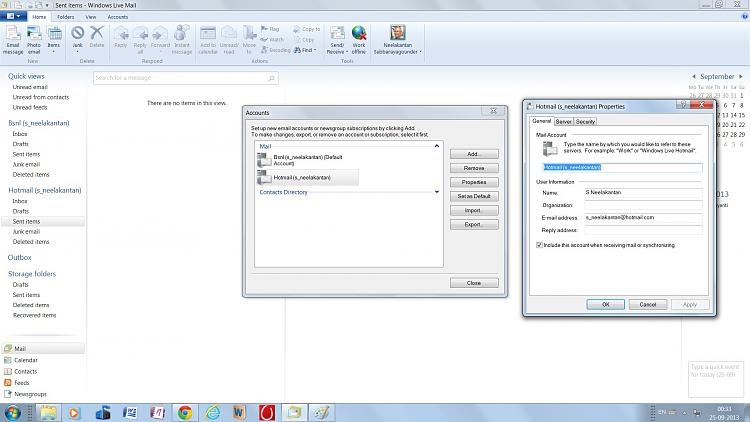Click the Reply address input field
This screenshot has width=750, height=422.
click(643, 230)
